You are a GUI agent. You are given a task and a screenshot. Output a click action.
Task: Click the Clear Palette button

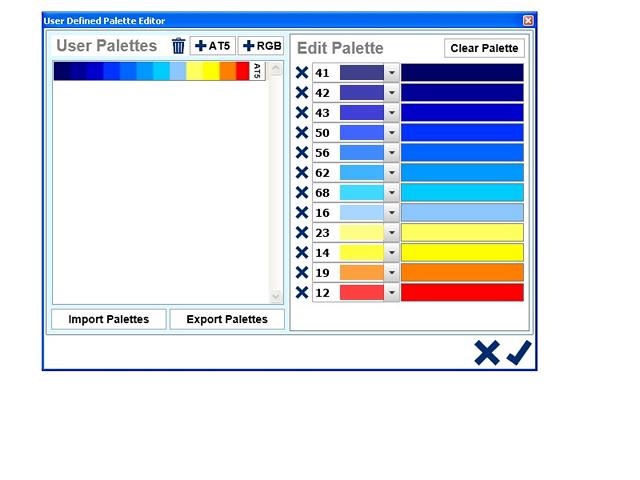pos(484,48)
